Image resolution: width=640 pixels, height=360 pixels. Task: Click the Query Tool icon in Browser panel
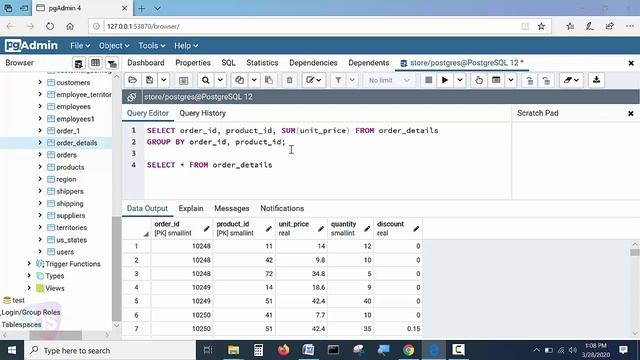[78, 63]
